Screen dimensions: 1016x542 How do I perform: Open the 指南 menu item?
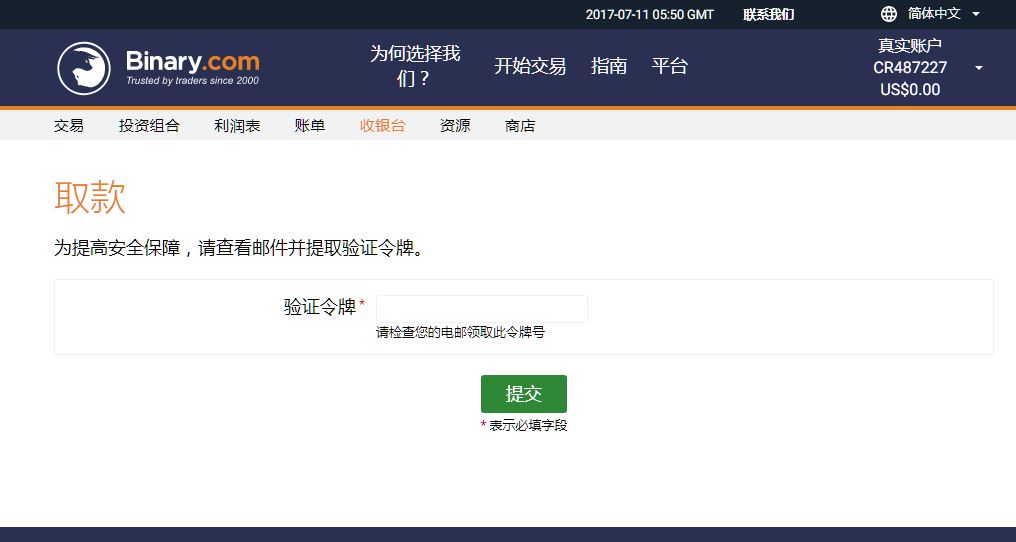[609, 66]
